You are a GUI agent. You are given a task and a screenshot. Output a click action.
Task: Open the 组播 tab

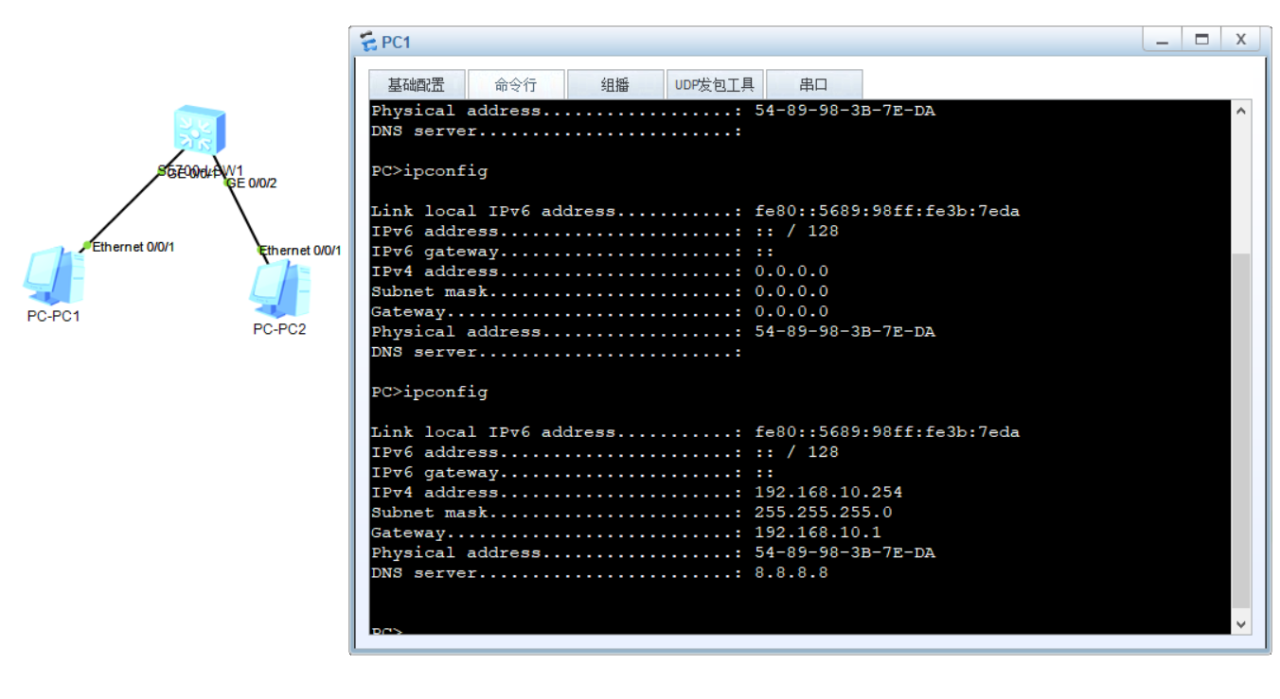coord(615,85)
